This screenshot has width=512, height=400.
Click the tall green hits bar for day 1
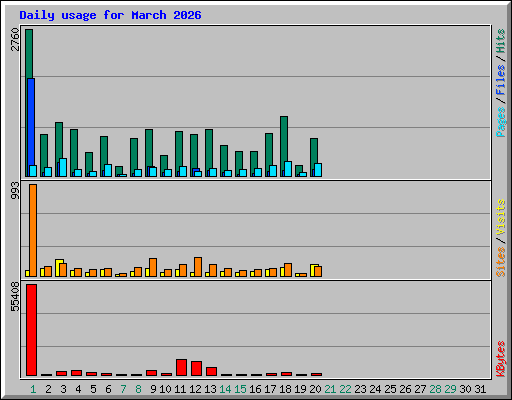(x=29, y=53)
